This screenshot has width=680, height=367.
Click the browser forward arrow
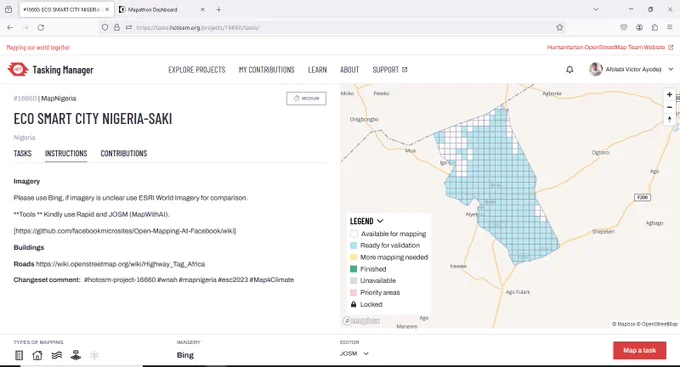tap(26, 27)
